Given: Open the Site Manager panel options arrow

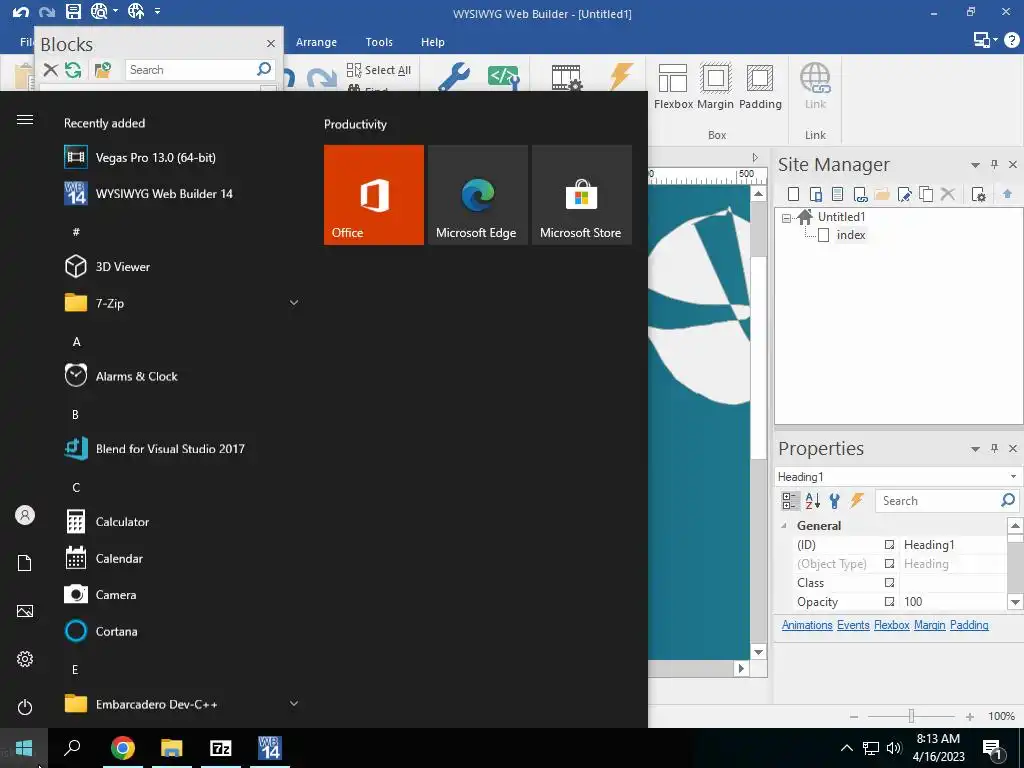Looking at the screenshot, I should pyautogui.click(x=975, y=165).
